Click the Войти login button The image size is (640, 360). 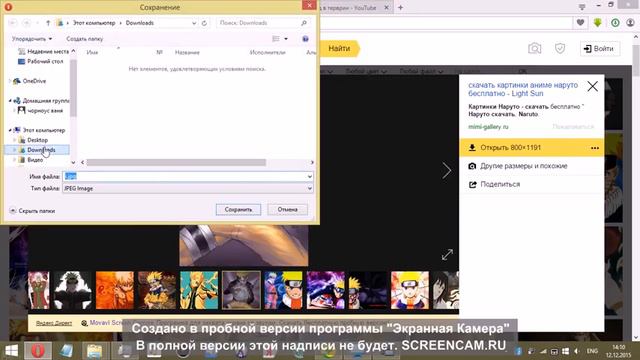coord(599,49)
